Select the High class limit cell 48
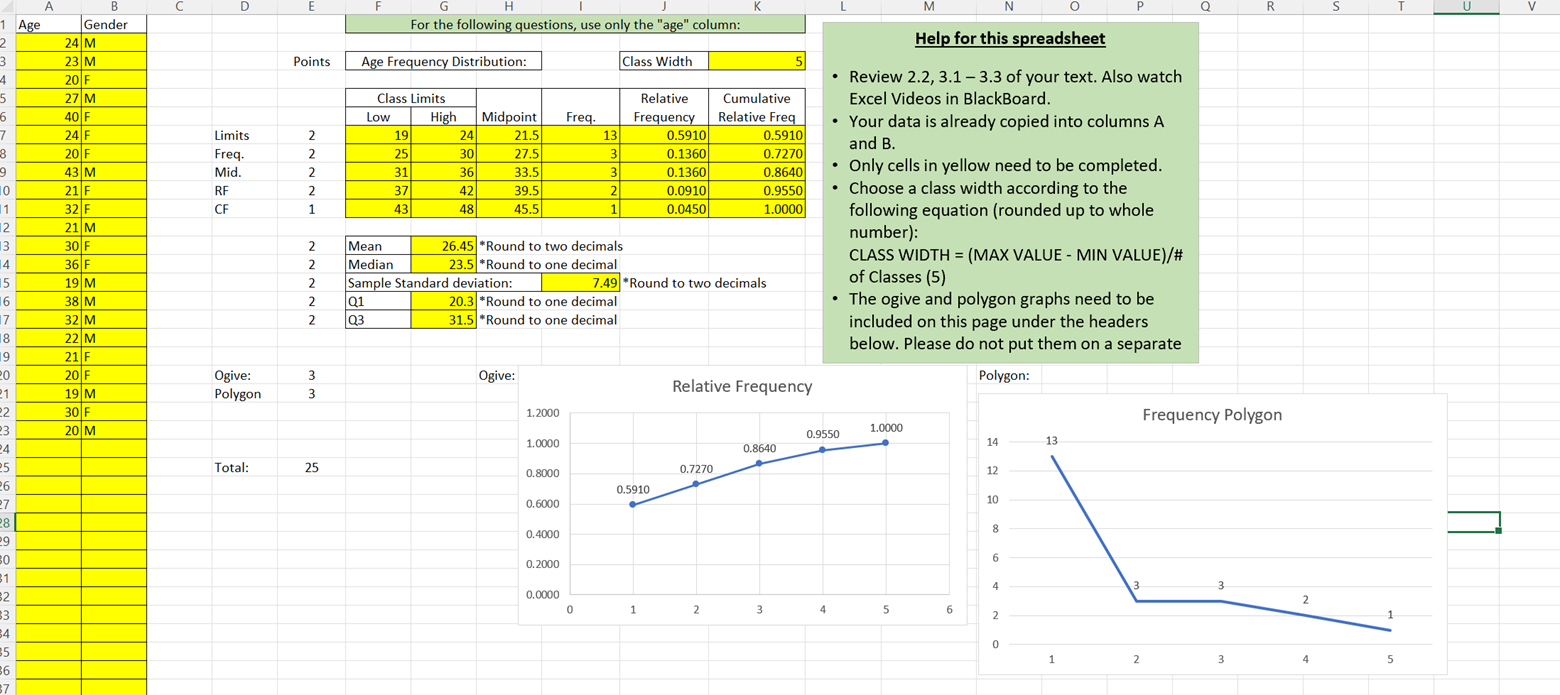Screen dimensions: 1560x695 tap(443, 209)
